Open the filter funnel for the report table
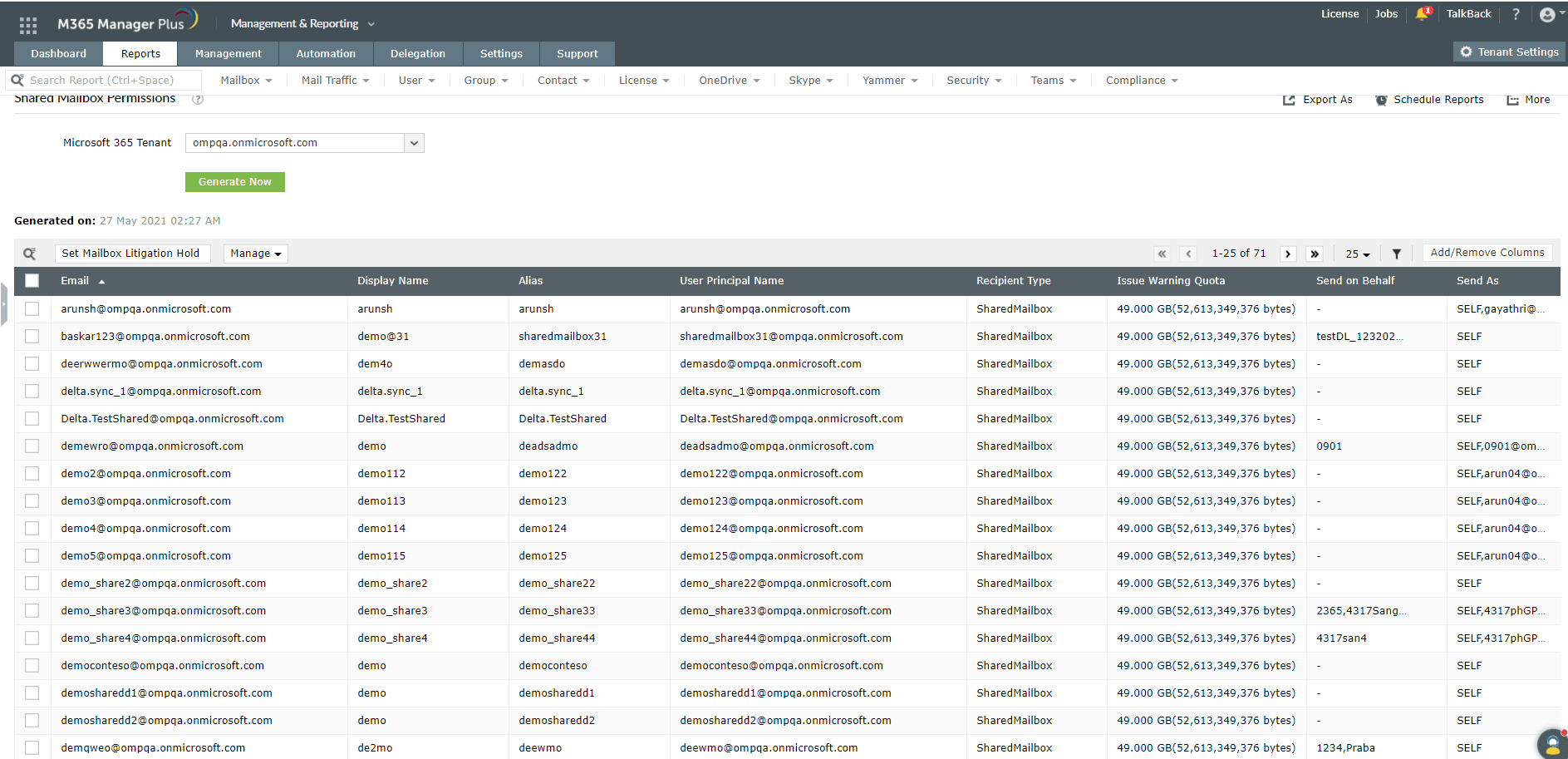Image resolution: width=1568 pixels, height=759 pixels. point(1396,253)
